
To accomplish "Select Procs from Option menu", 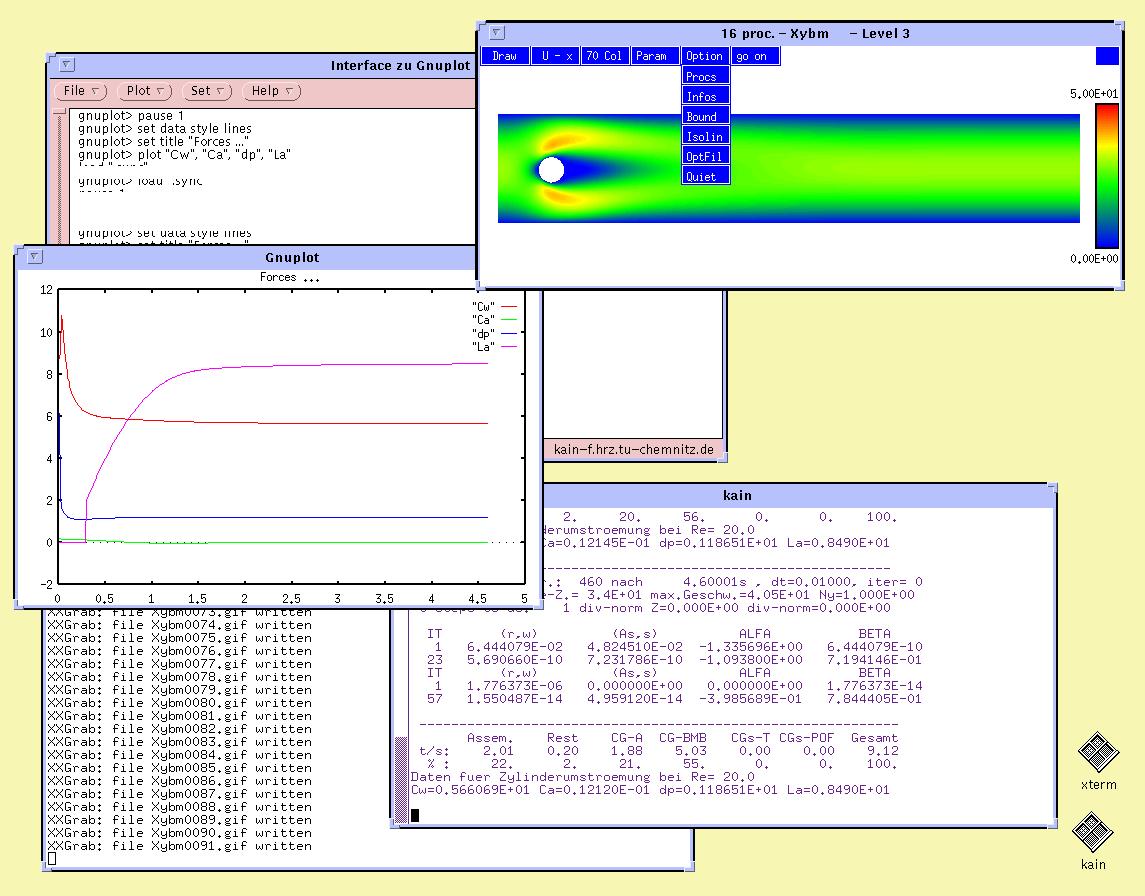I will tap(705, 77).
